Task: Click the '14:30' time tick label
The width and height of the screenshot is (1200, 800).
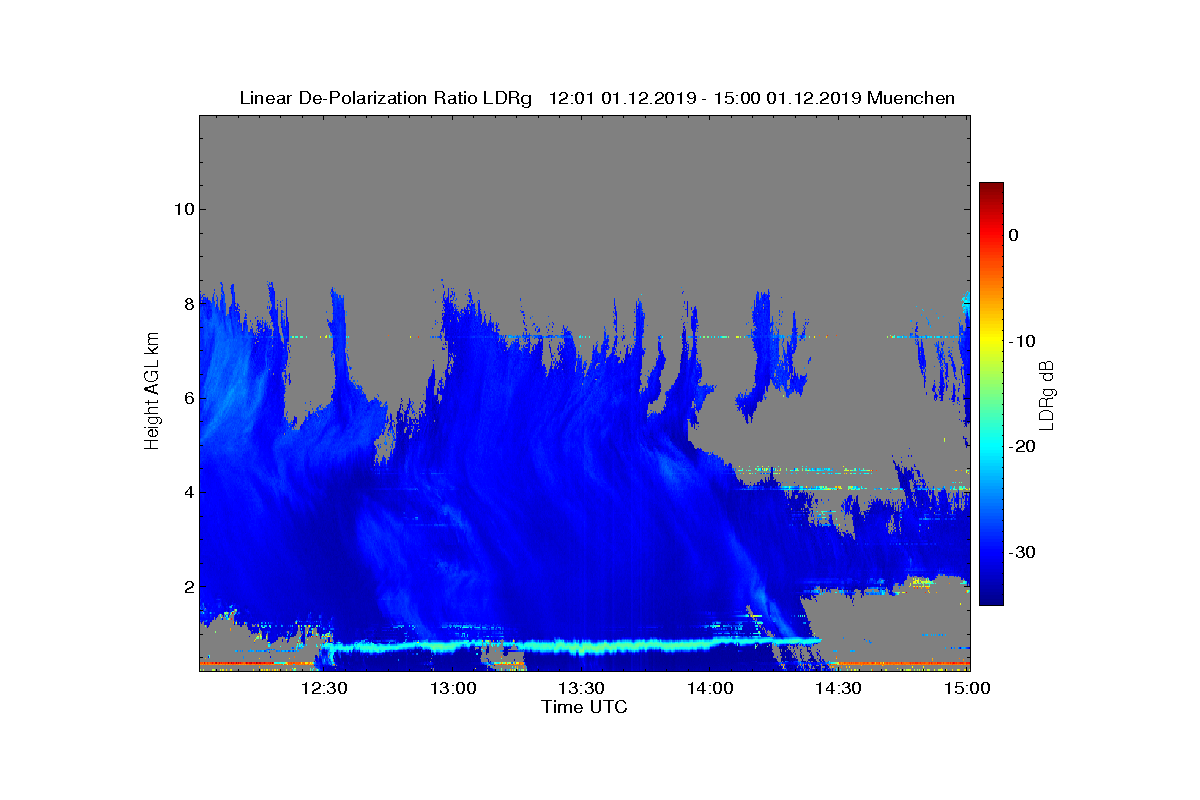Action: (838, 688)
